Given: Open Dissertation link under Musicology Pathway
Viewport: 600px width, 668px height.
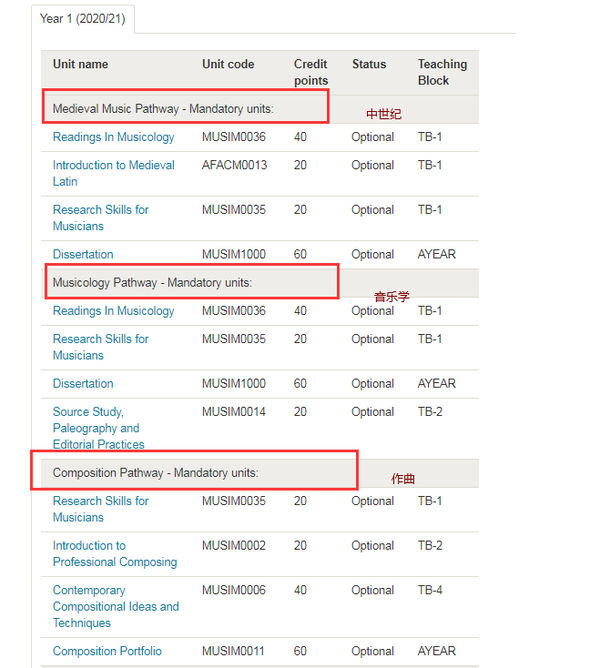Looking at the screenshot, I should 83,384.
